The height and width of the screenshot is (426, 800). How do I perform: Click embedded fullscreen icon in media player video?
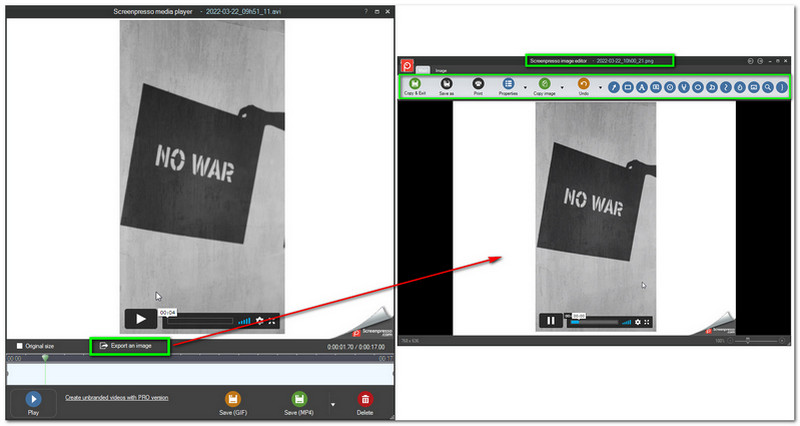pos(271,320)
